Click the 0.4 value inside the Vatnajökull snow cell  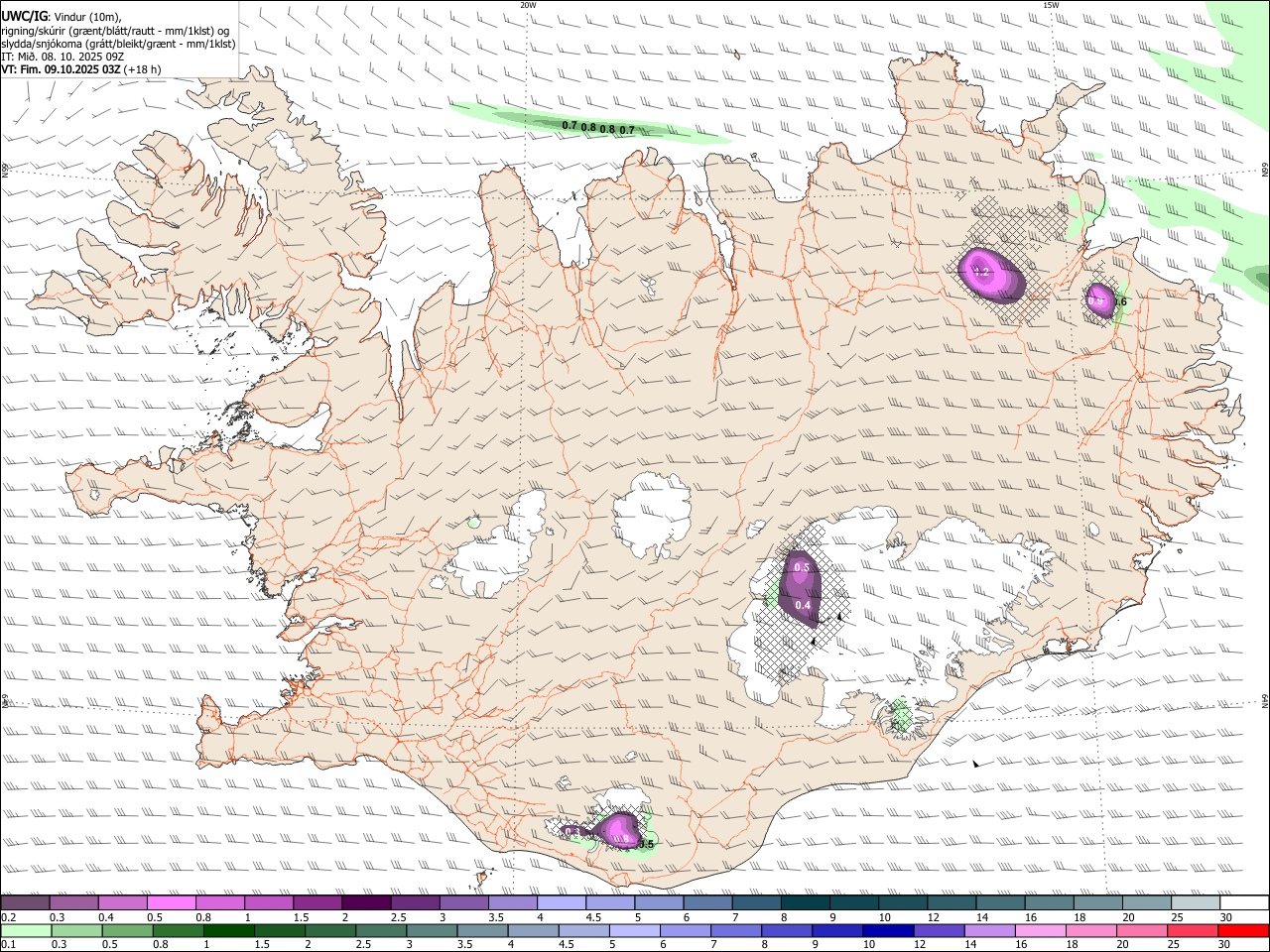point(804,605)
